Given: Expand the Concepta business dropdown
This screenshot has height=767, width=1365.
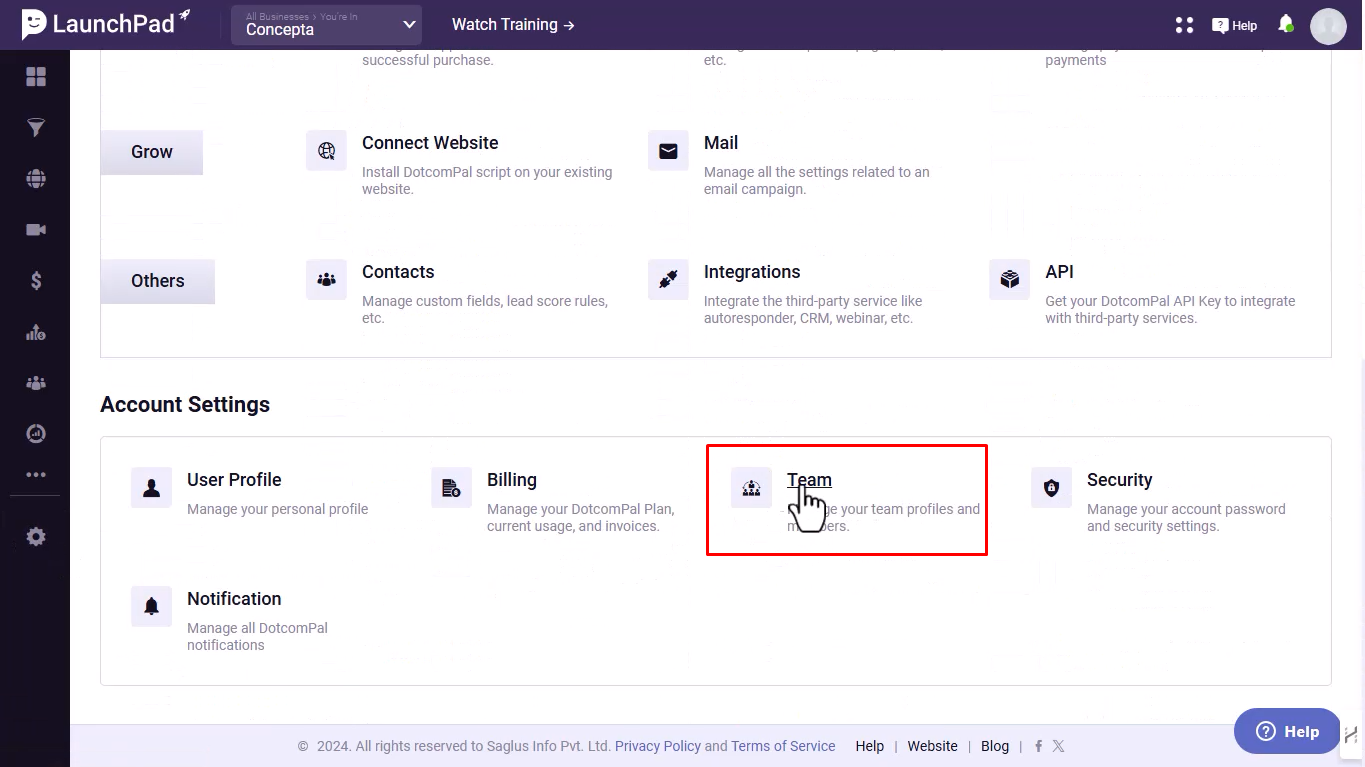Looking at the screenshot, I should coord(326,25).
